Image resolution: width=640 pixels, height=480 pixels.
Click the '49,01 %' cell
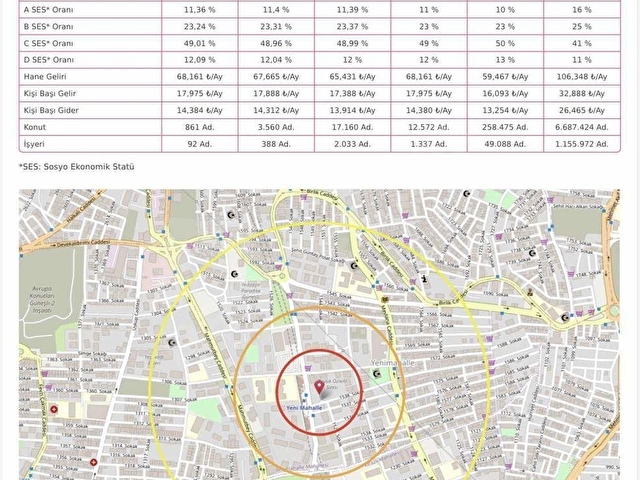(x=200, y=43)
